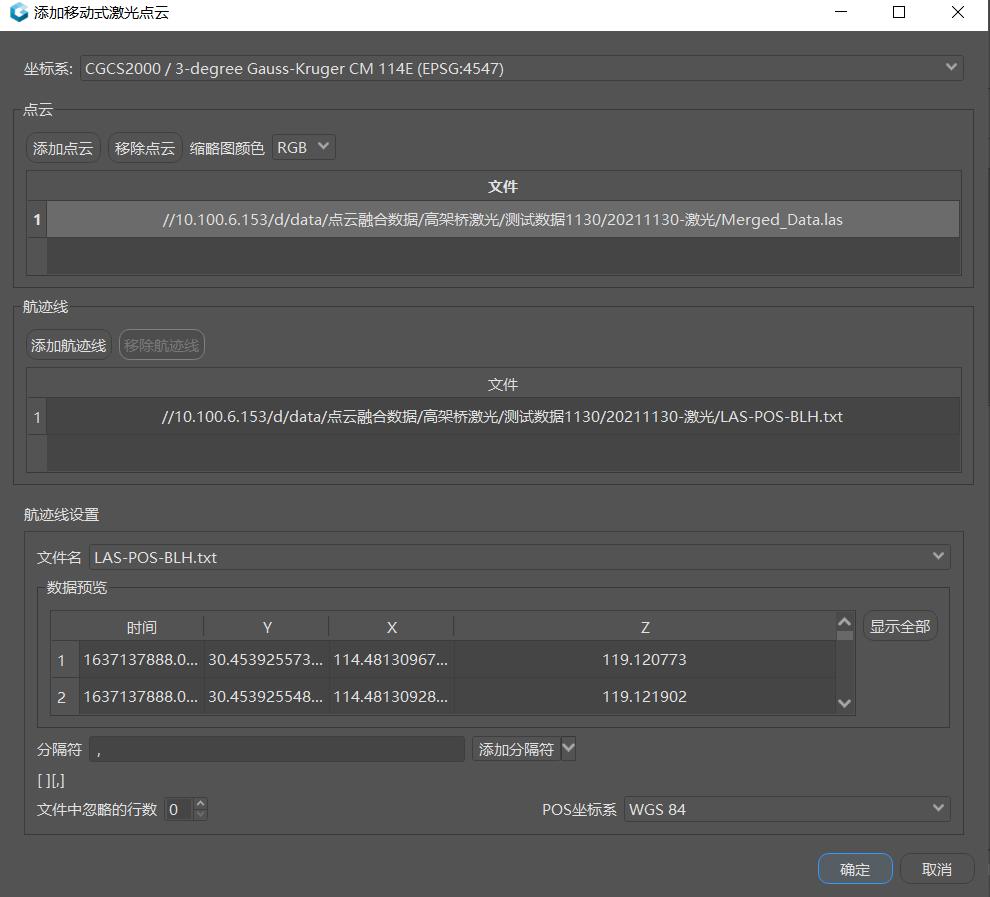Open the POS坐标系 WGS 84 dropdown
990x897 pixels.
[787, 809]
